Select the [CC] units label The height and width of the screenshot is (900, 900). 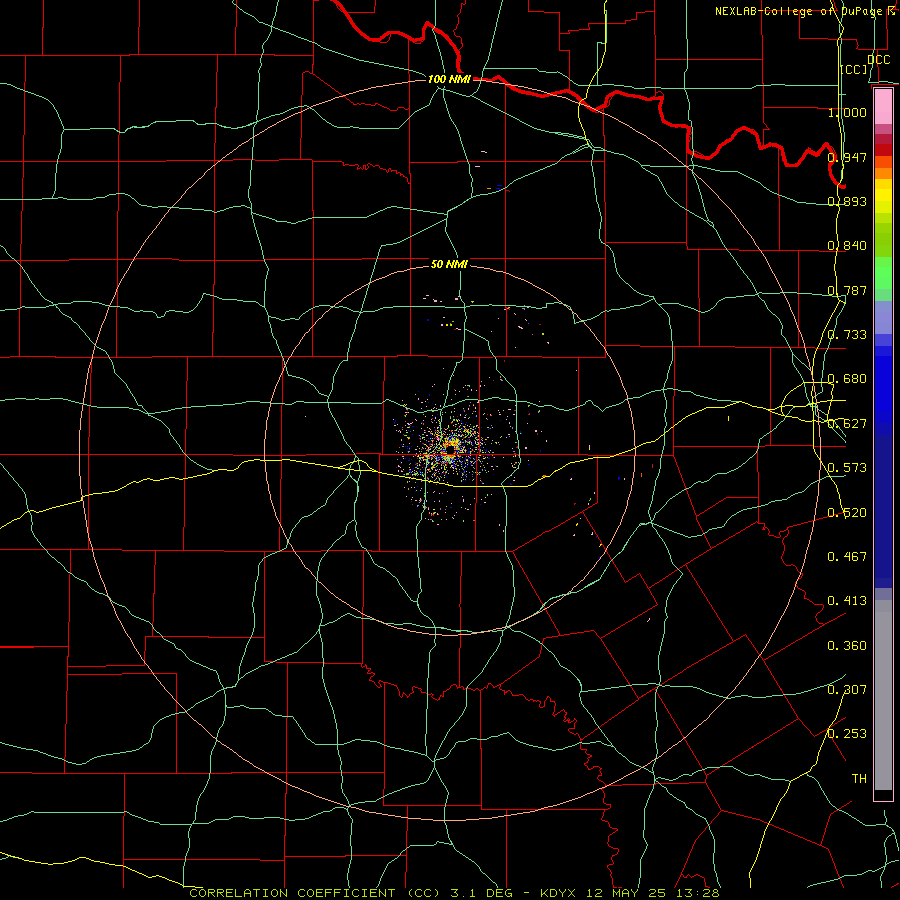tap(854, 69)
